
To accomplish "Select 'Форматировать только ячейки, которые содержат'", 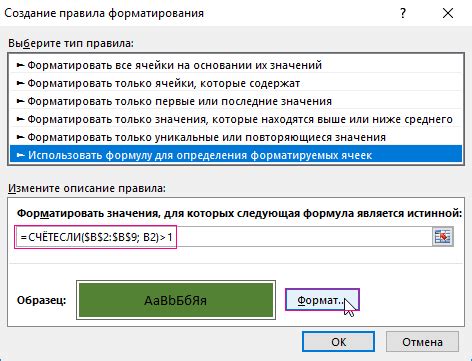I will (x=236, y=83).
